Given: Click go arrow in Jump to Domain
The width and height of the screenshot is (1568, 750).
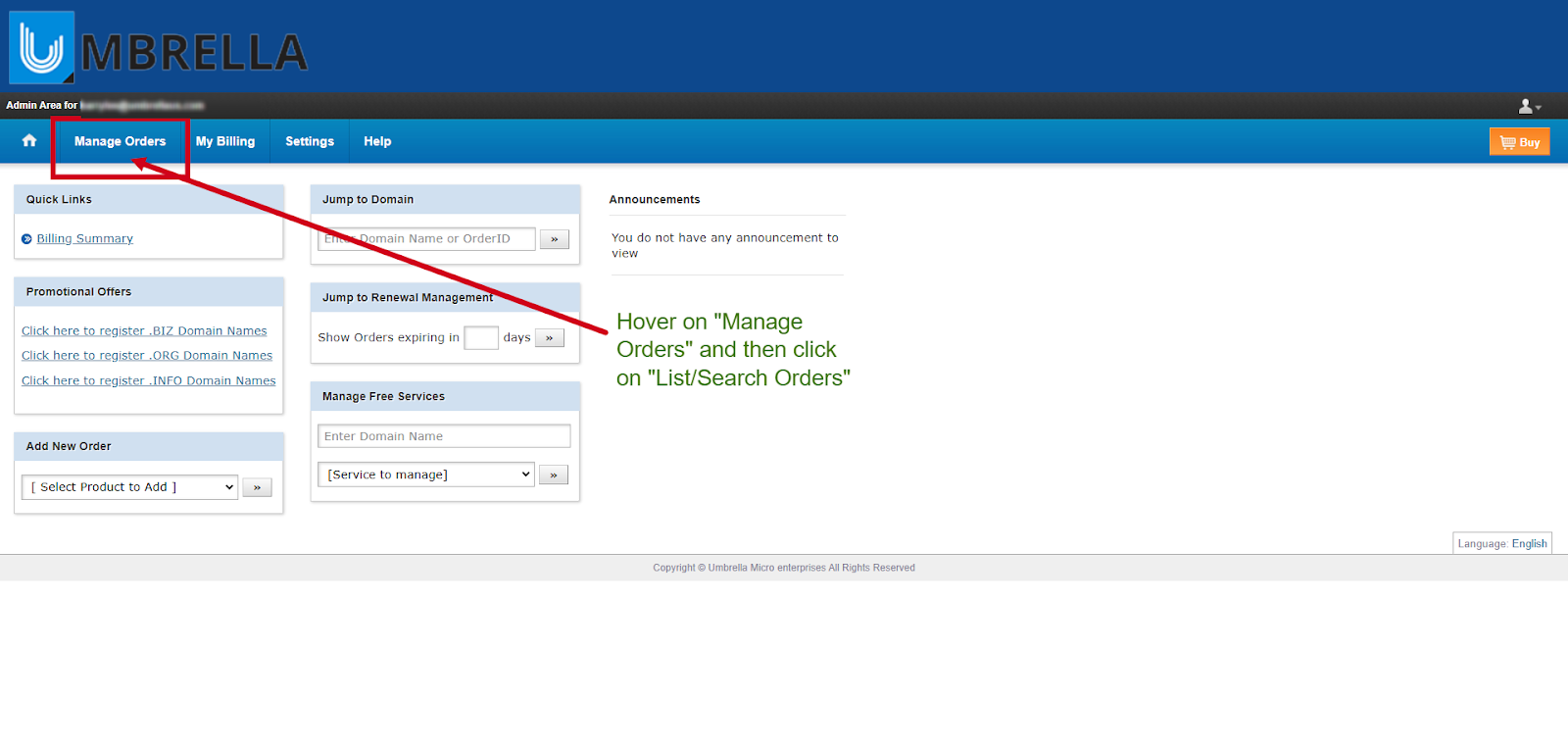Looking at the screenshot, I should (554, 239).
